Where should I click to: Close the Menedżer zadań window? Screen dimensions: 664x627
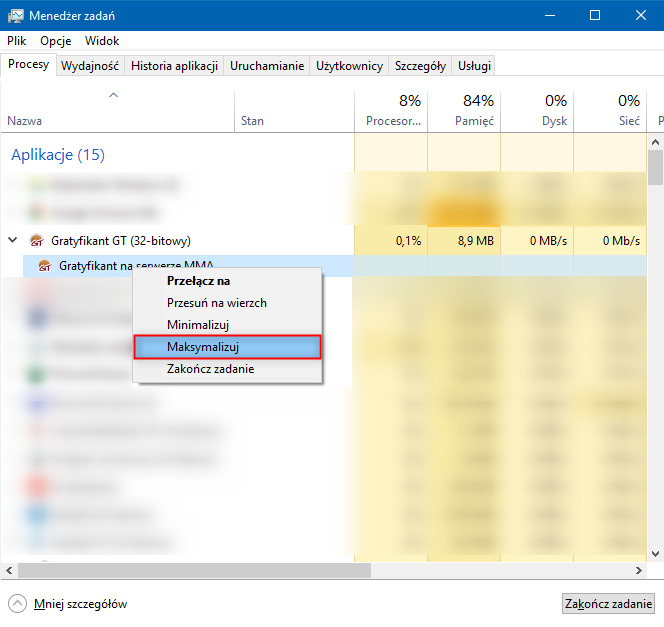click(x=641, y=16)
